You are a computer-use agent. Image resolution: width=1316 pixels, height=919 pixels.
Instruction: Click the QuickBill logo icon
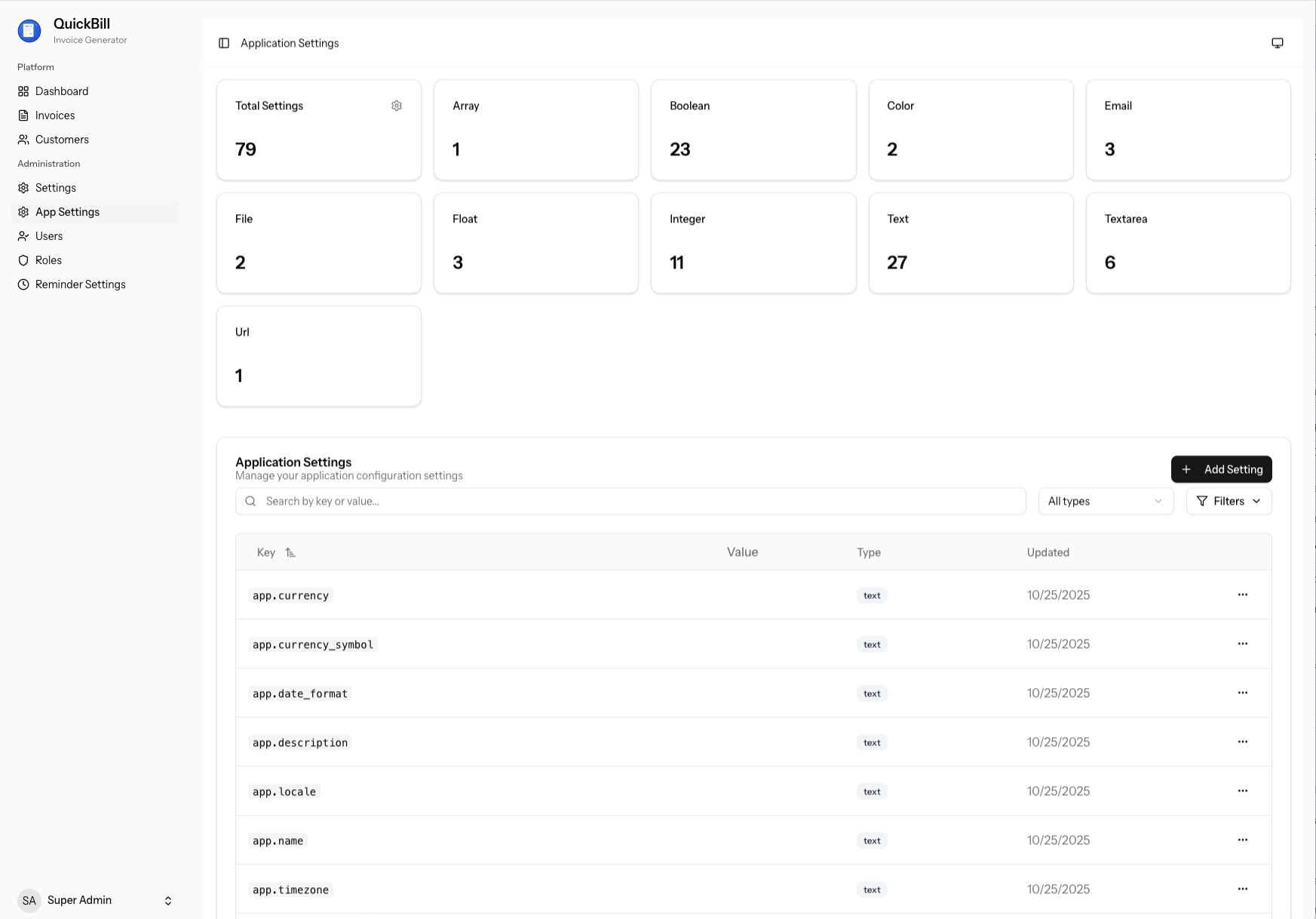(29, 30)
